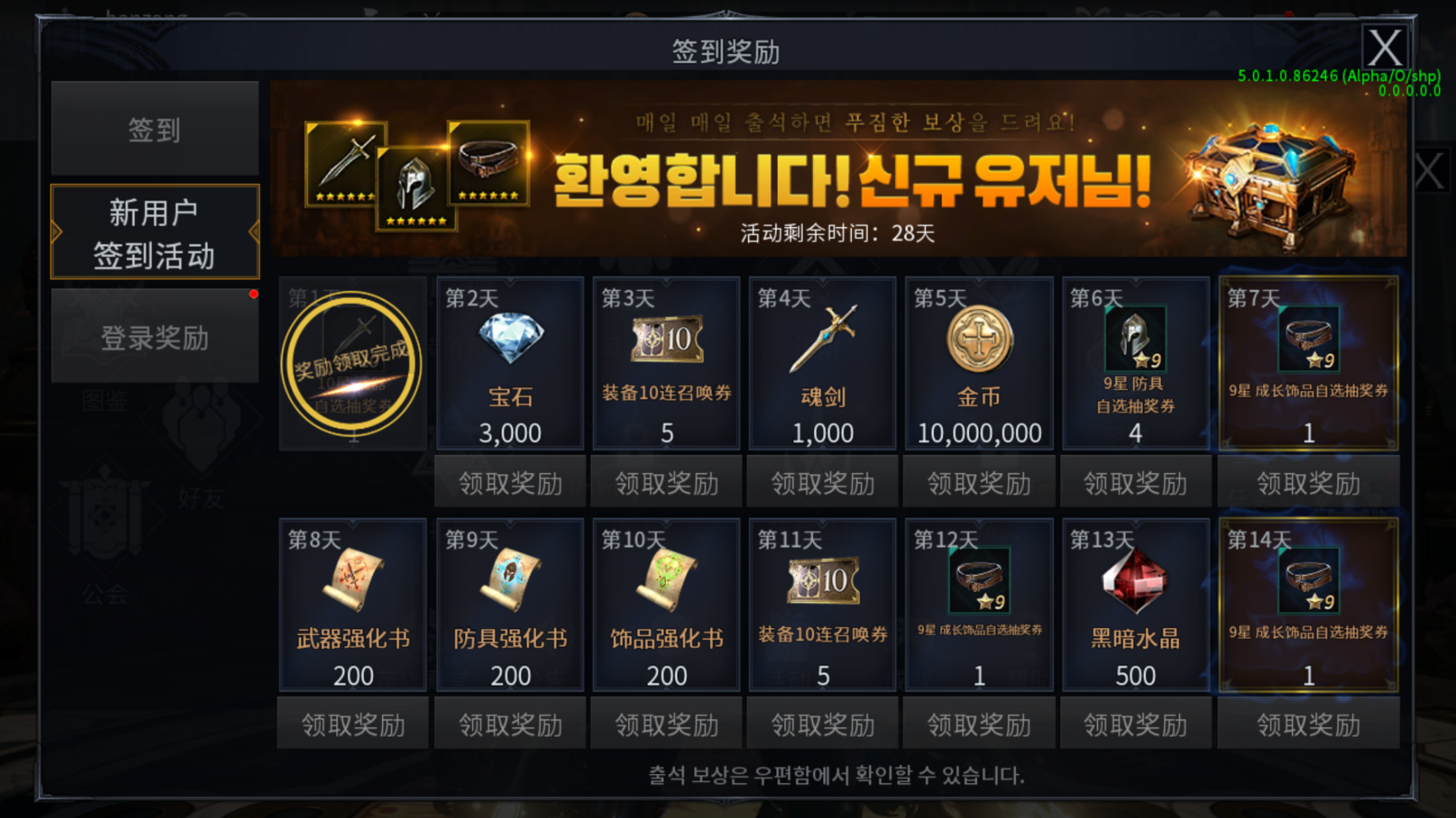
Task: Tap the Day 7 nine-star accessory belt icon
Action: tap(1308, 338)
